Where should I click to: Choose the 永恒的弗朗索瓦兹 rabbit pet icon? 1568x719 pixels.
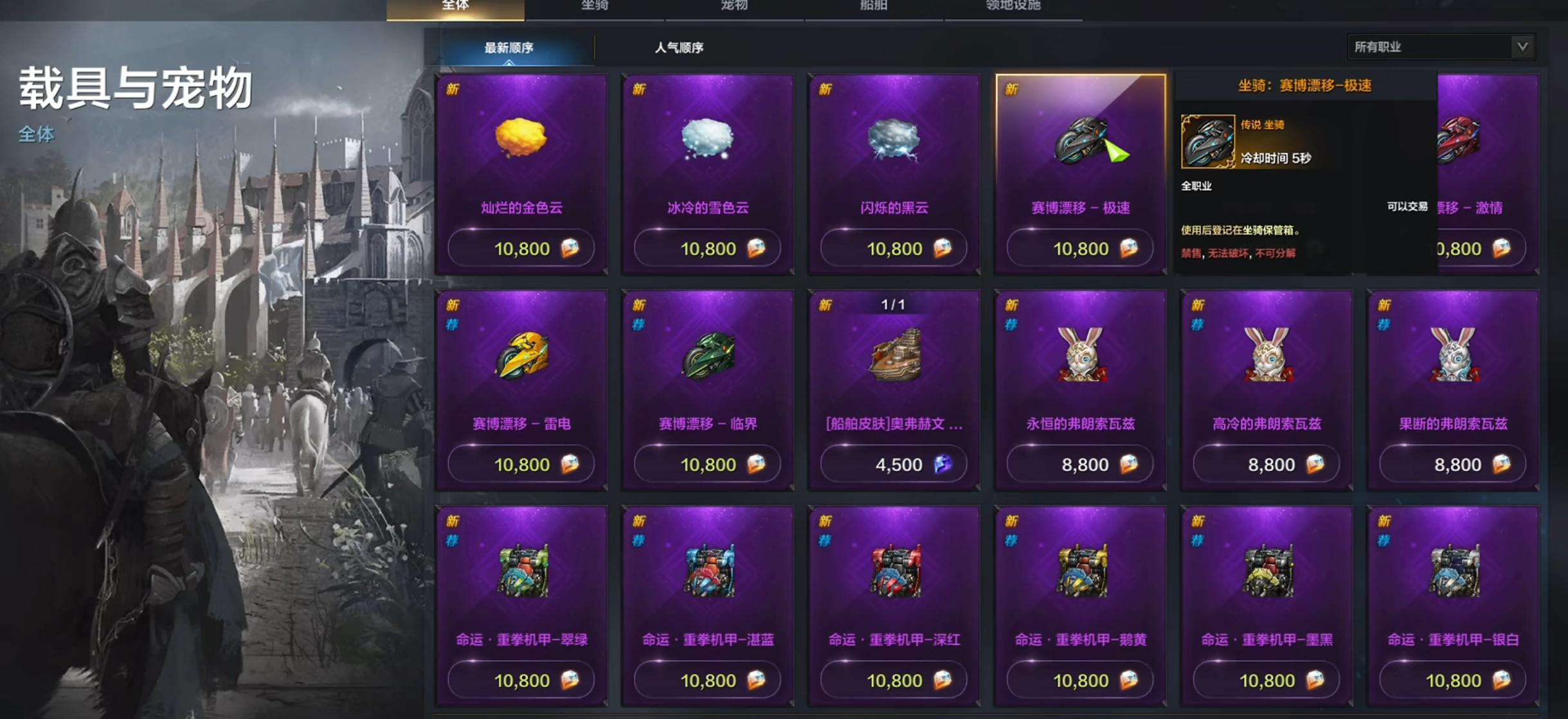coord(1081,355)
